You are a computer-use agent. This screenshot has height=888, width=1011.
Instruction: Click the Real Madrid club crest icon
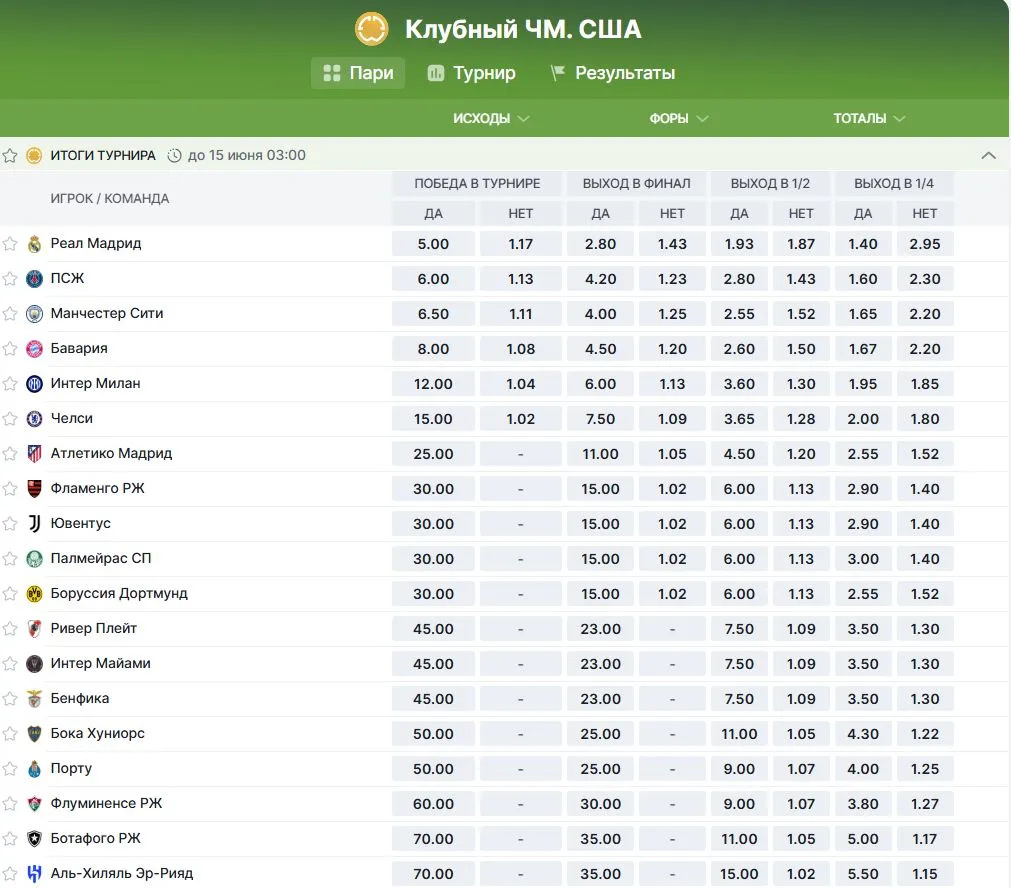pos(35,244)
